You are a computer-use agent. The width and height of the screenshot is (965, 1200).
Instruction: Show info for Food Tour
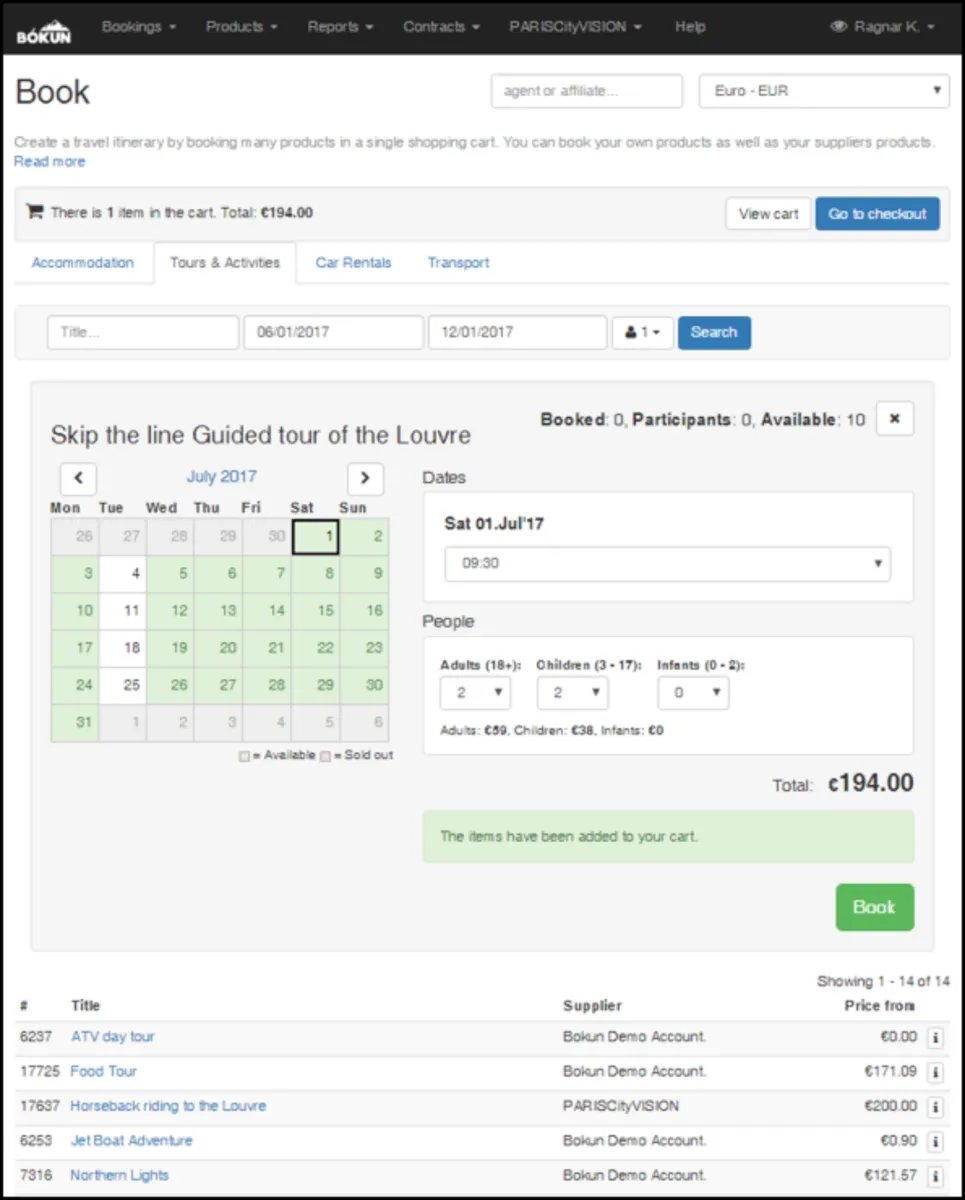tap(935, 1072)
